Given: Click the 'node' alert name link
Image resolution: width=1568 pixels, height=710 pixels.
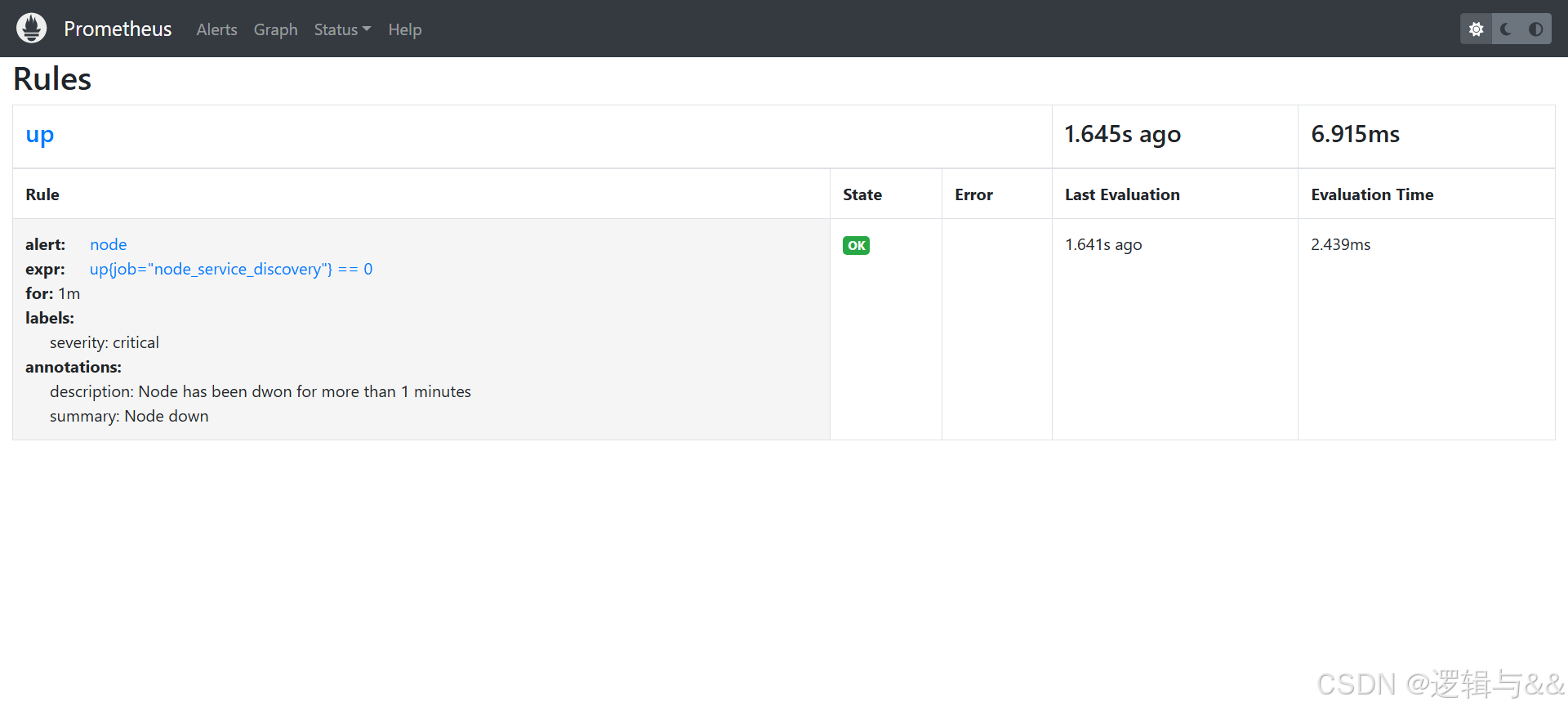Looking at the screenshot, I should (x=108, y=244).
